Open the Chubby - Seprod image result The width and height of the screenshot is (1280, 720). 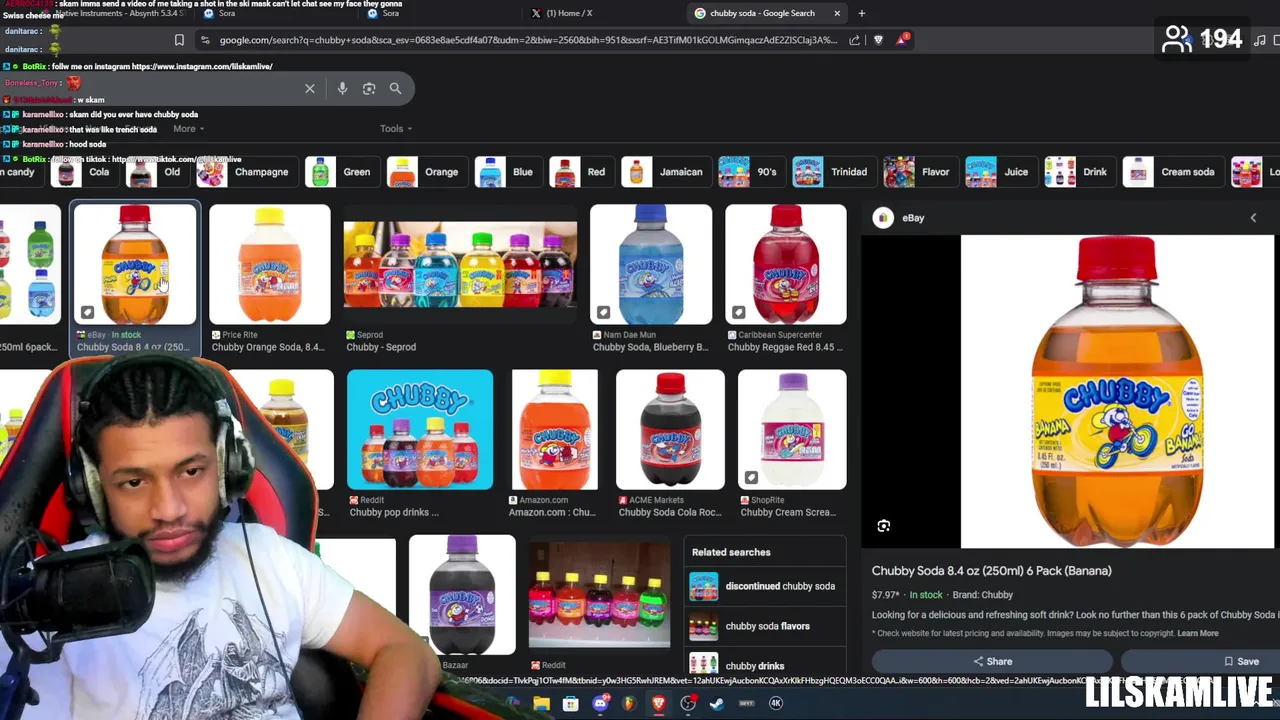point(460,265)
